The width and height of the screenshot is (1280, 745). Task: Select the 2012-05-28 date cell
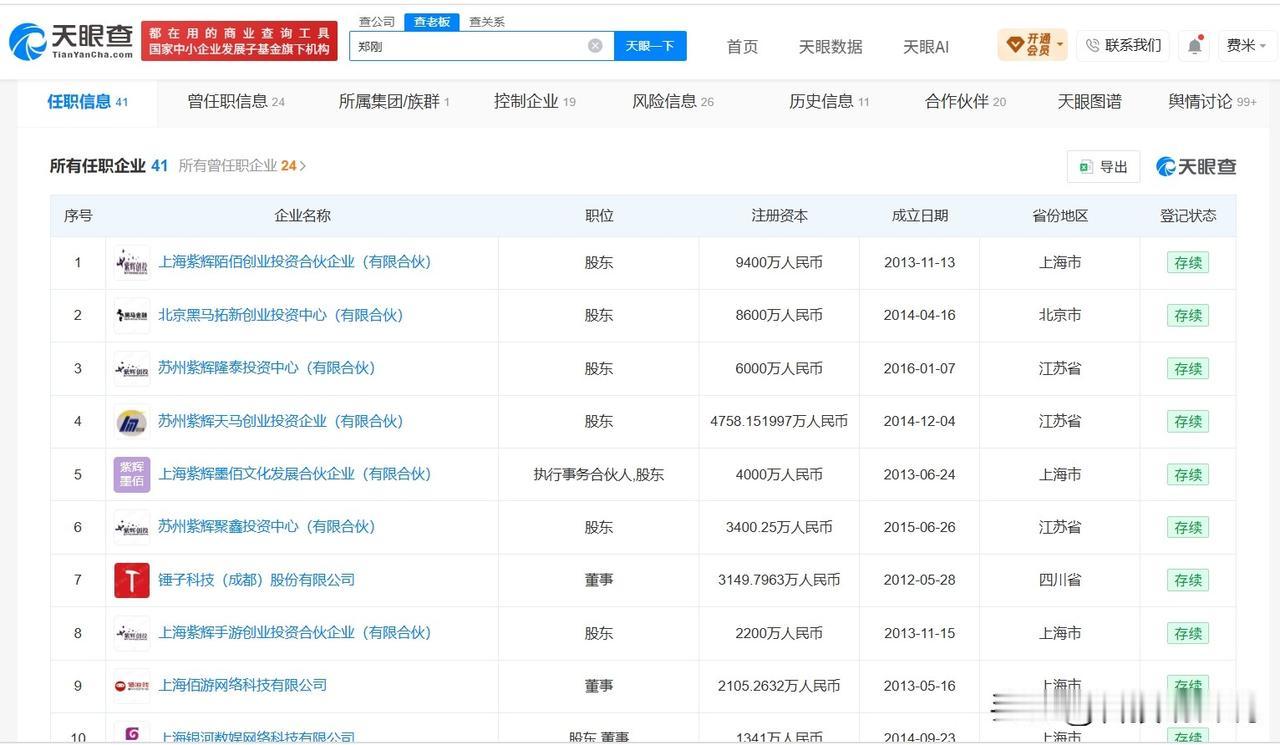pos(919,580)
